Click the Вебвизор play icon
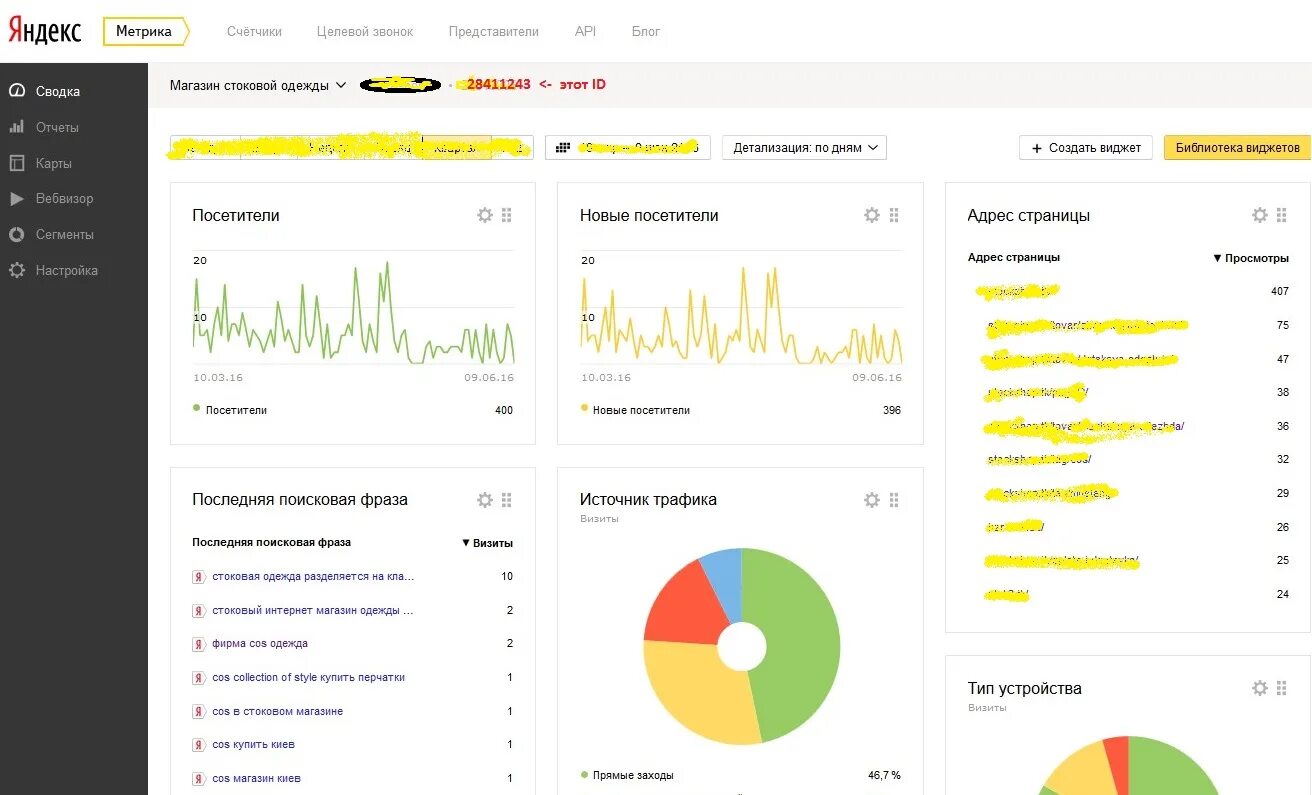This screenshot has height=795, width=1312. coord(16,198)
